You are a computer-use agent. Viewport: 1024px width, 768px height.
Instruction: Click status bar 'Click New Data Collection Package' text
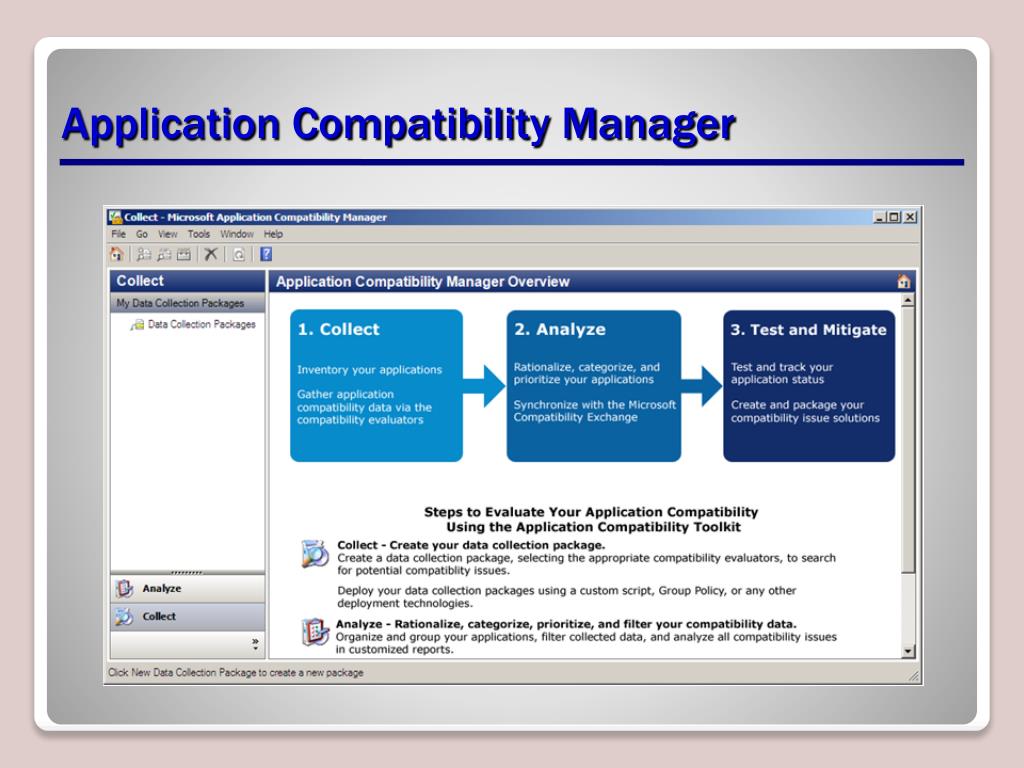236,673
